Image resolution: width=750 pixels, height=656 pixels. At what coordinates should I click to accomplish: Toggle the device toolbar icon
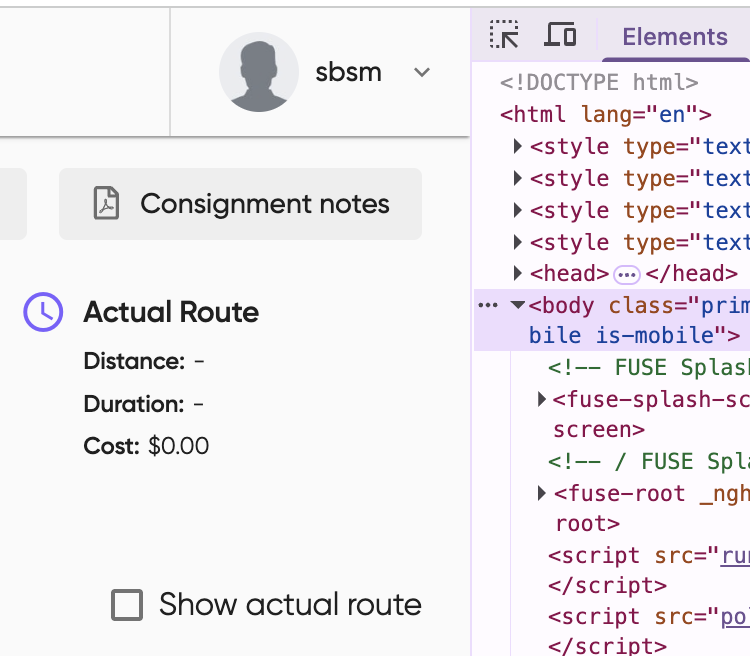pyautogui.click(x=560, y=34)
